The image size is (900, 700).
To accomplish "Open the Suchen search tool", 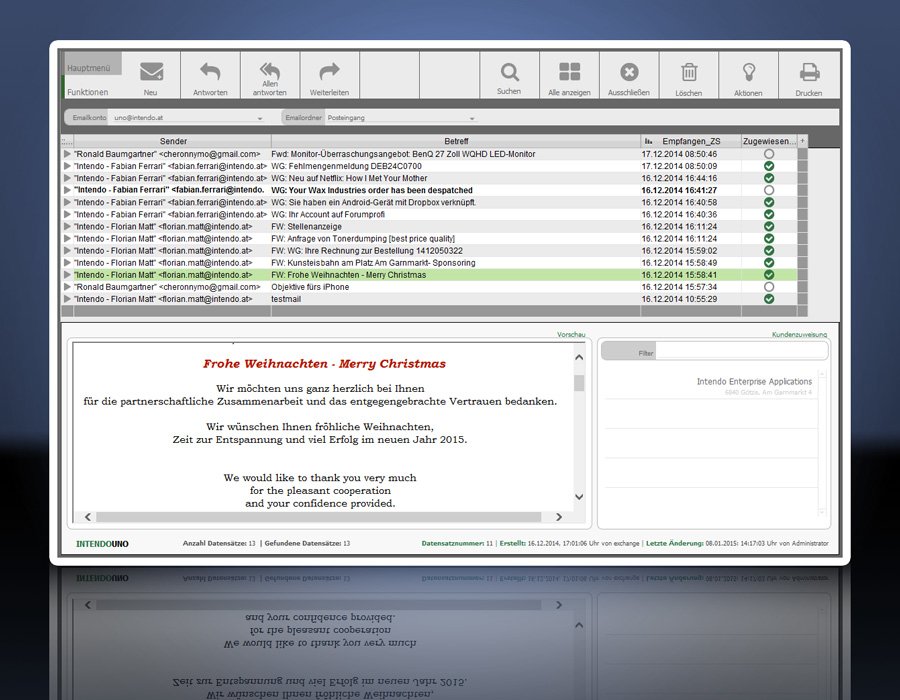I will pyautogui.click(x=509, y=76).
